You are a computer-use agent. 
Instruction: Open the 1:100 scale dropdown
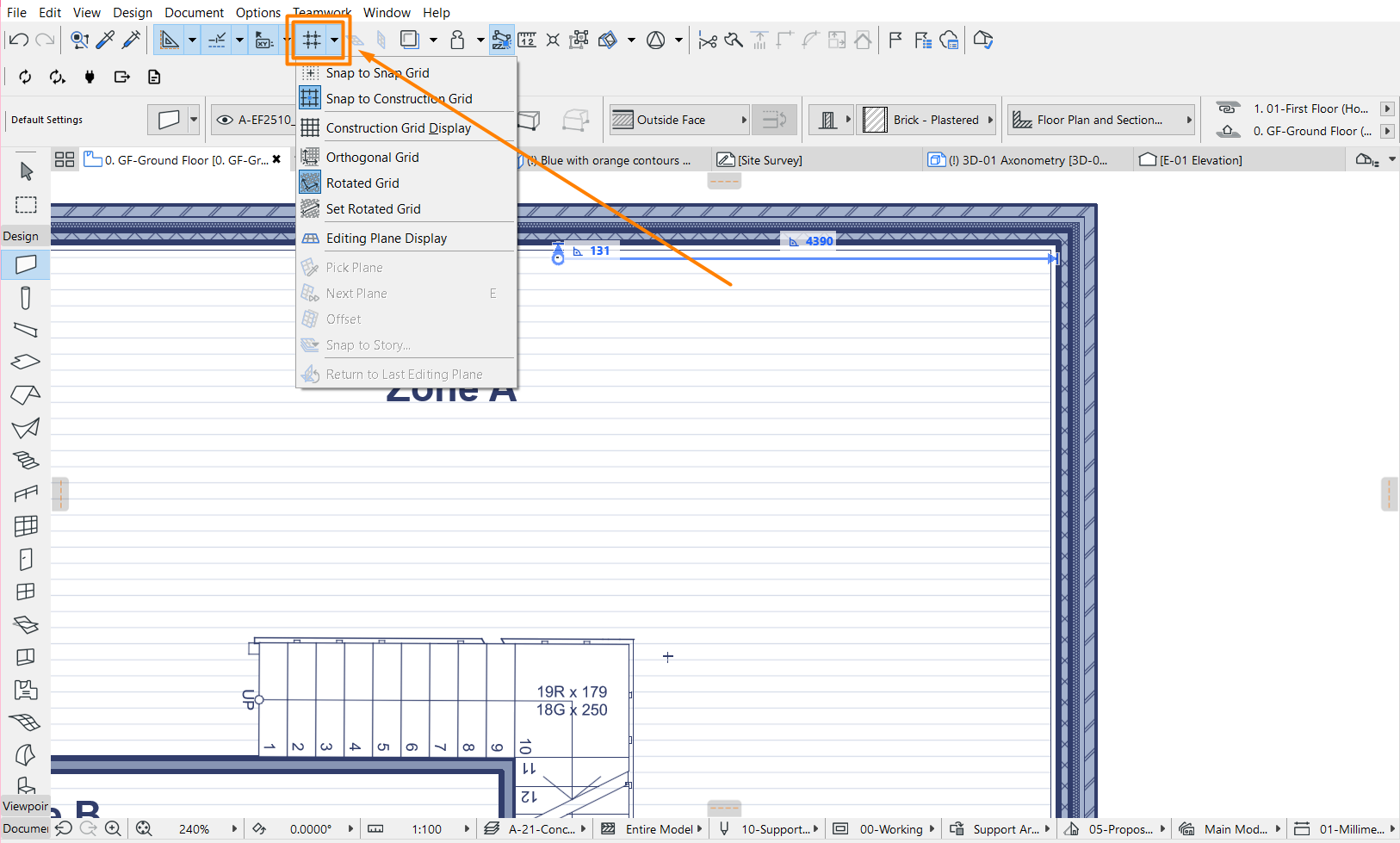467,829
